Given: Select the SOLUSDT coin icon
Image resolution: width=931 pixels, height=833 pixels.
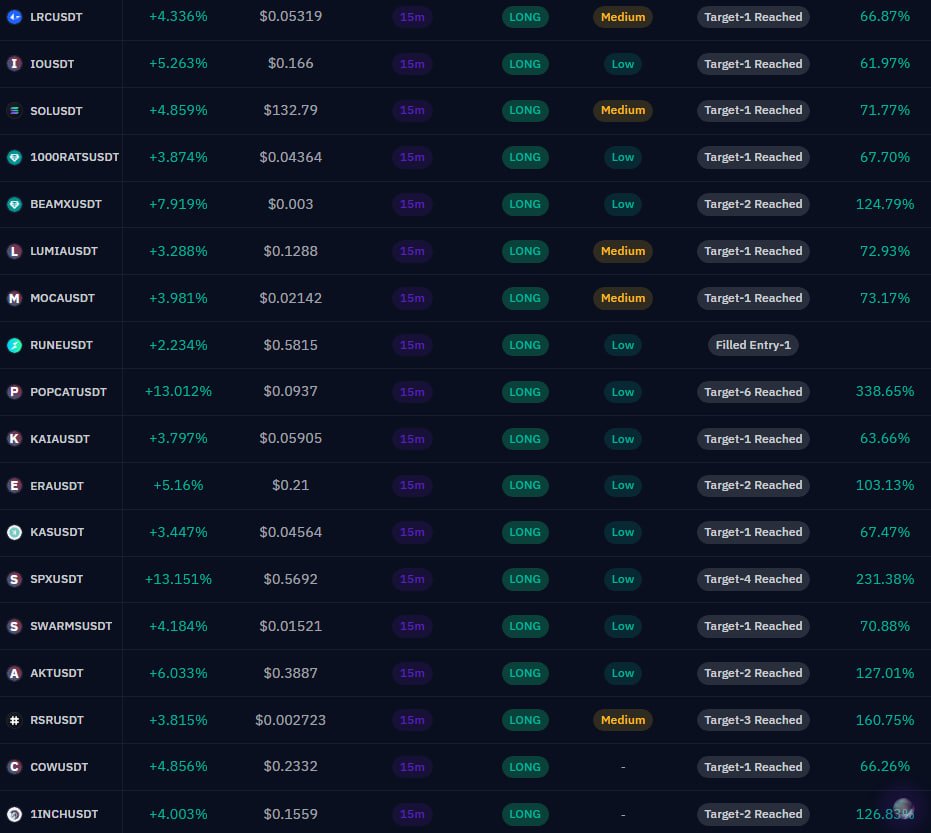Looking at the screenshot, I should 14,110.
